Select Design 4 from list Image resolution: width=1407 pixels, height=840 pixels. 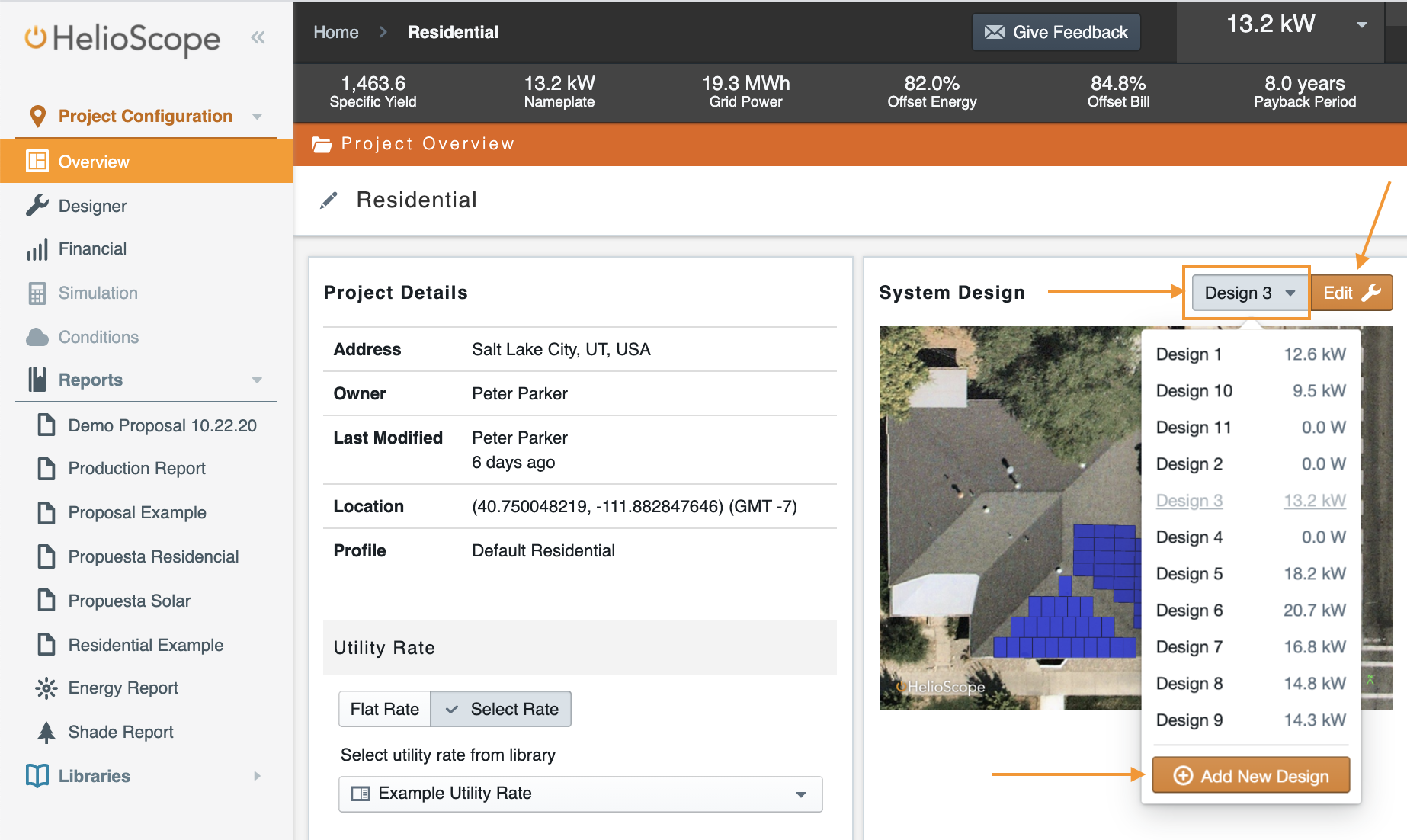click(1251, 537)
